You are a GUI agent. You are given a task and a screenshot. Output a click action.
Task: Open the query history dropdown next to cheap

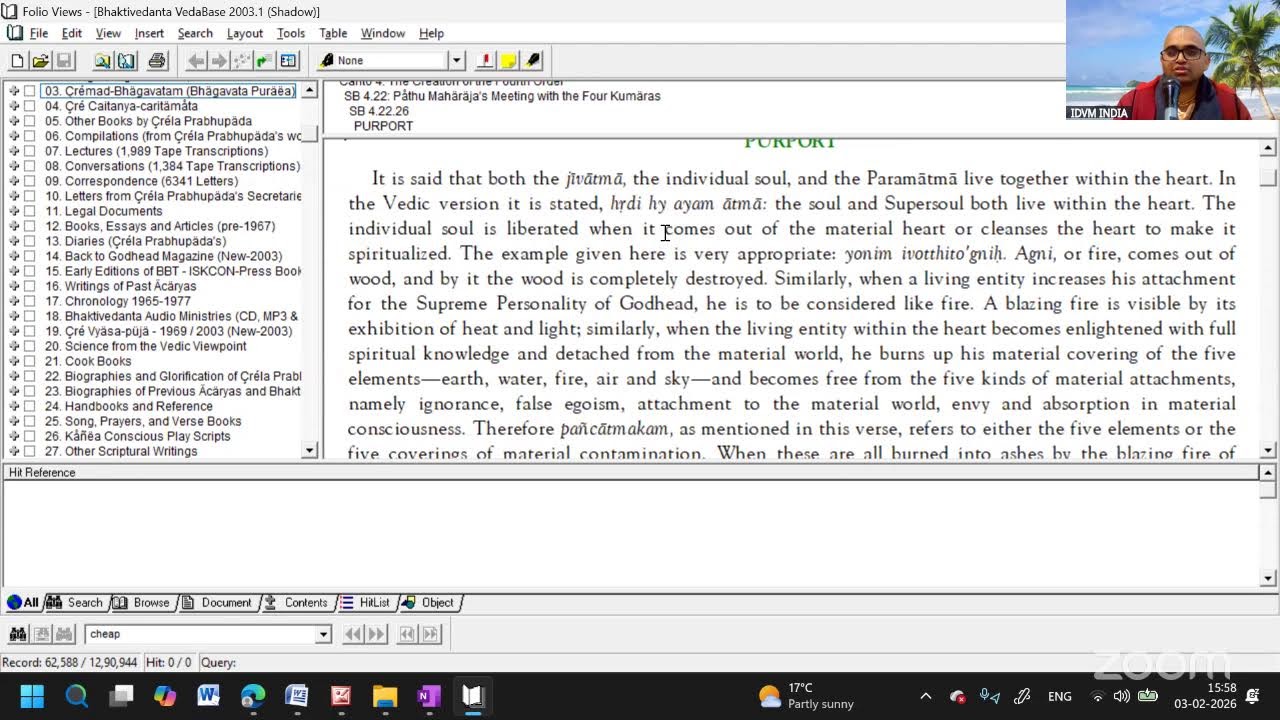click(x=323, y=634)
